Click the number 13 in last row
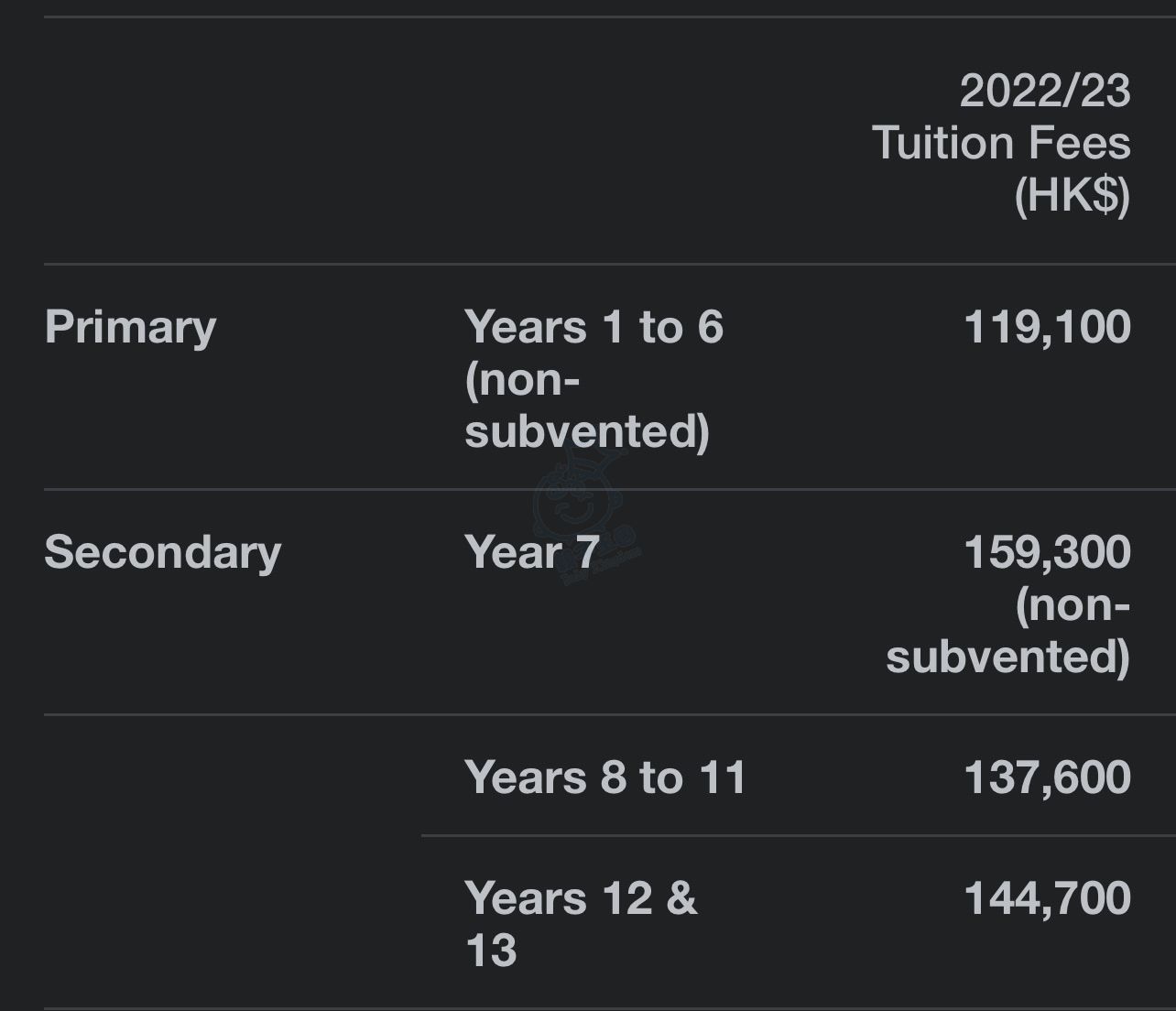The height and width of the screenshot is (1011, 1176). click(491, 950)
